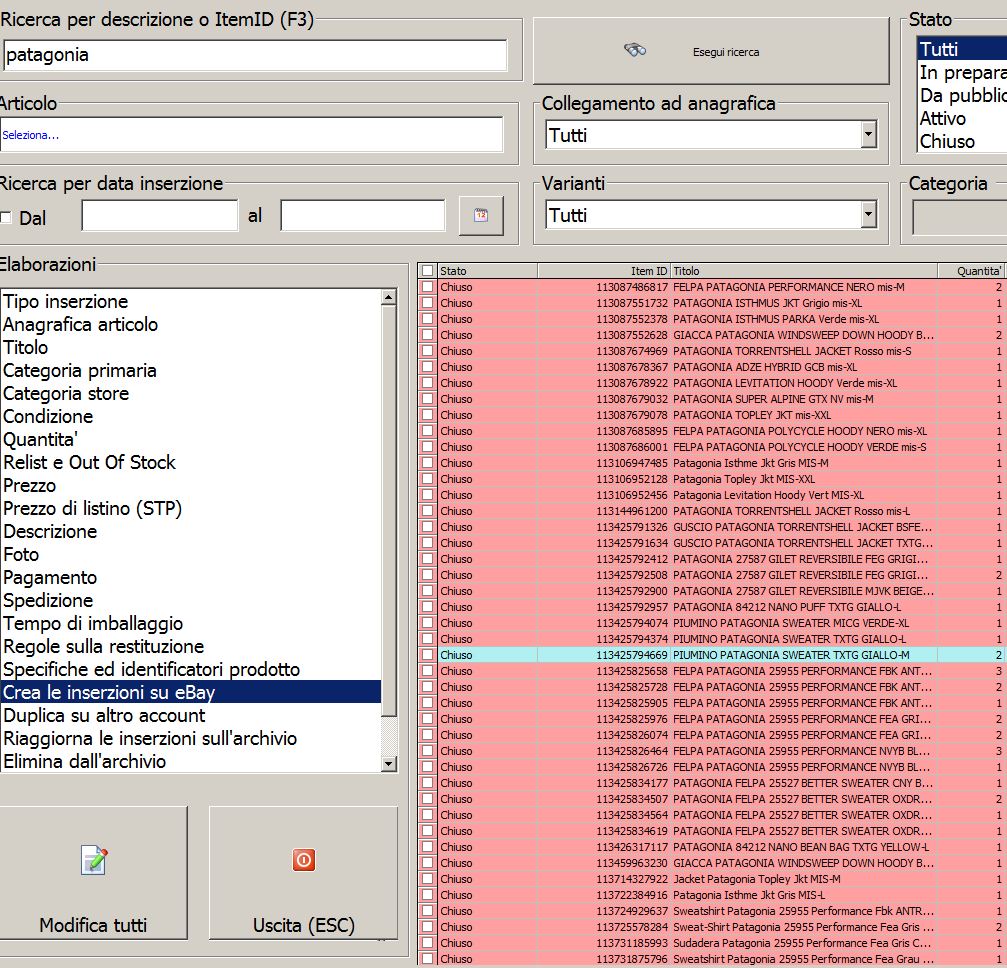Click Seleziona... in Articolo field
The width and height of the screenshot is (1007, 968).
(31, 135)
